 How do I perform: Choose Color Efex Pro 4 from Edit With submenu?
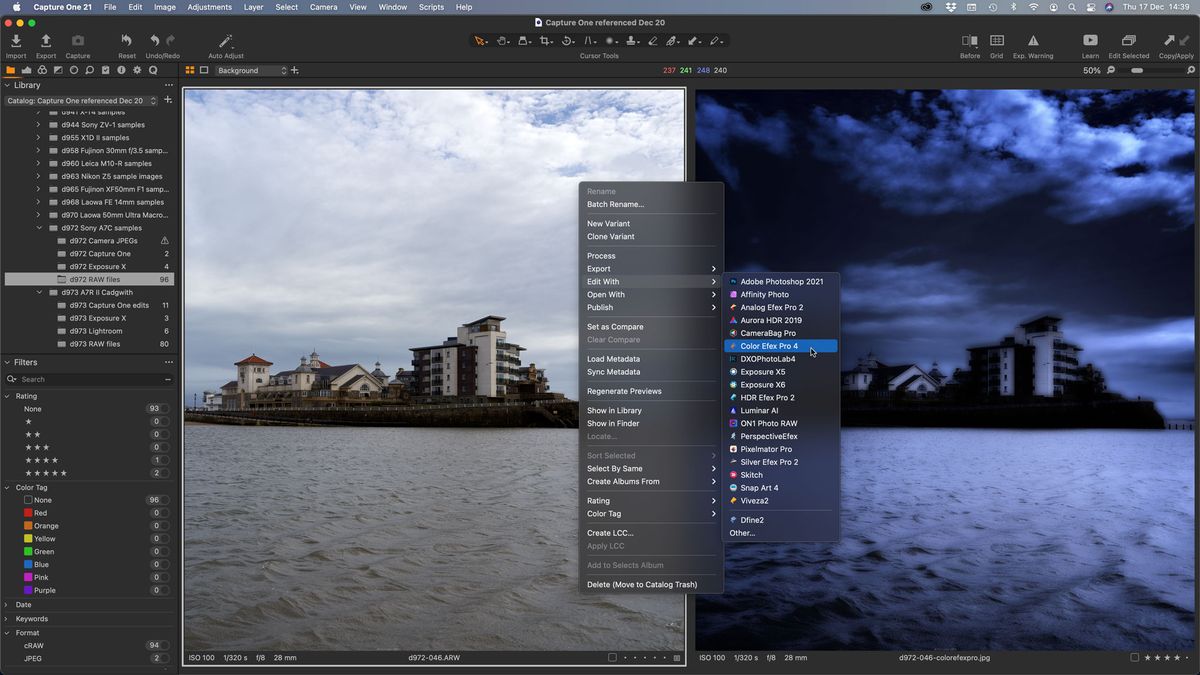point(769,346)
